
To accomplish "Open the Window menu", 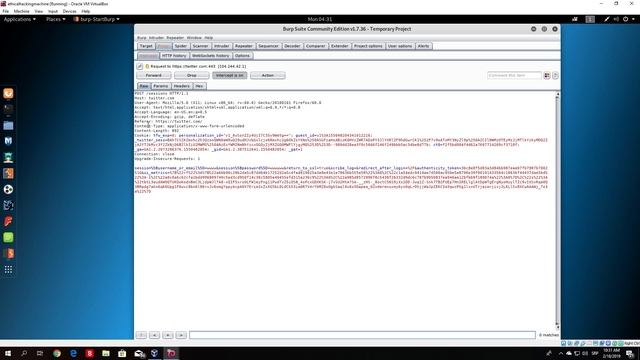I will 194,38.
